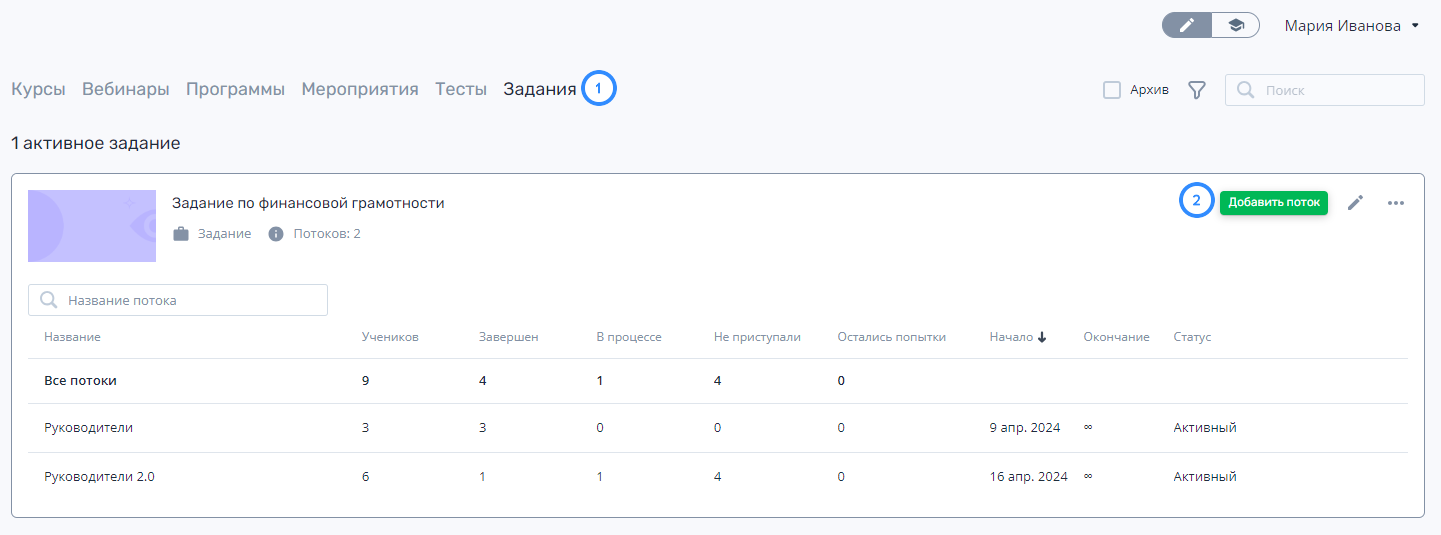The height and width of the screenshot is (535, 1441).
Task: Click the Задание по финансовой грамотности title
Action: click(x=308, y=203)
